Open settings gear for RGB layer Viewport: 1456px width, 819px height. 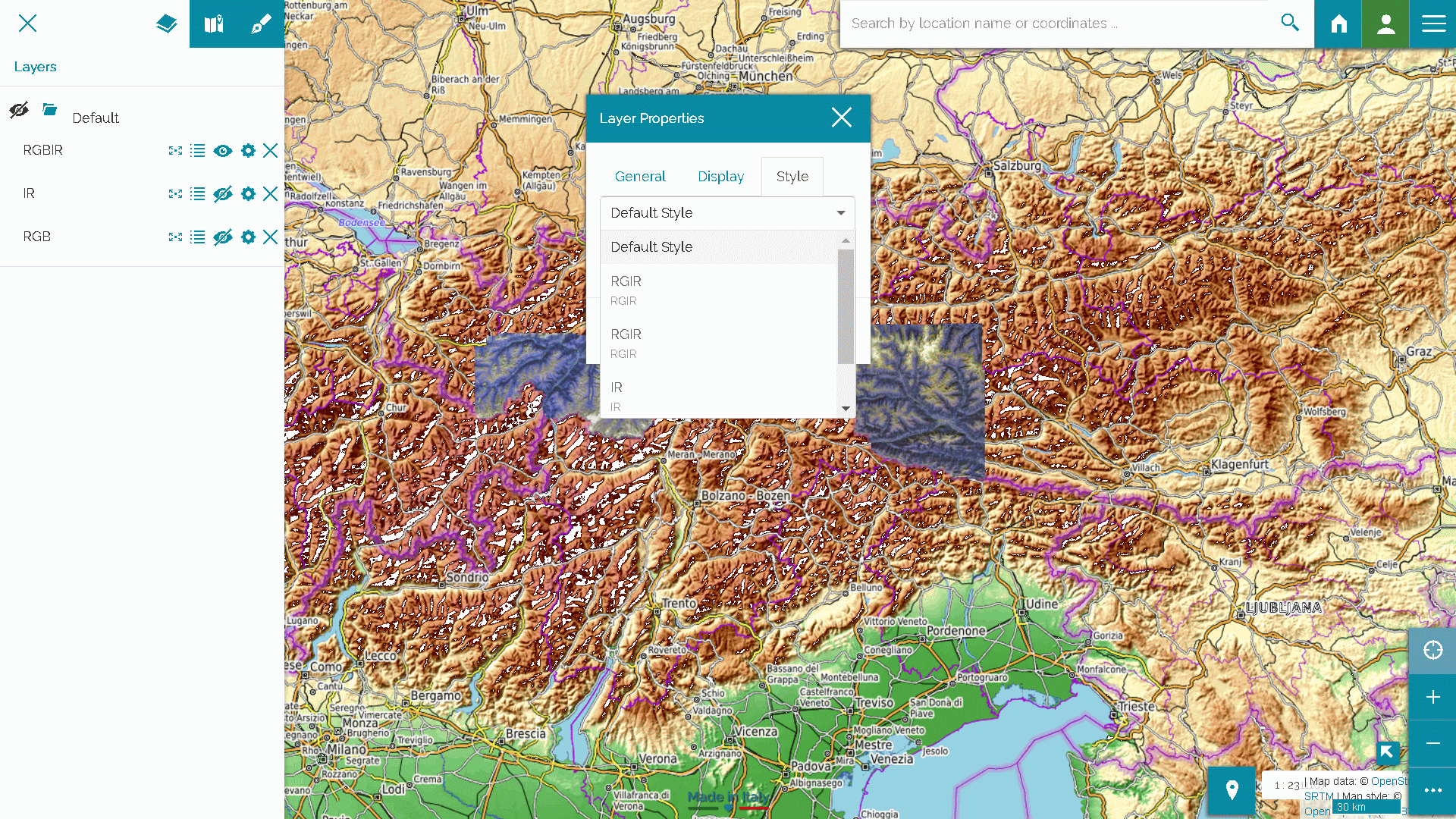248,237
